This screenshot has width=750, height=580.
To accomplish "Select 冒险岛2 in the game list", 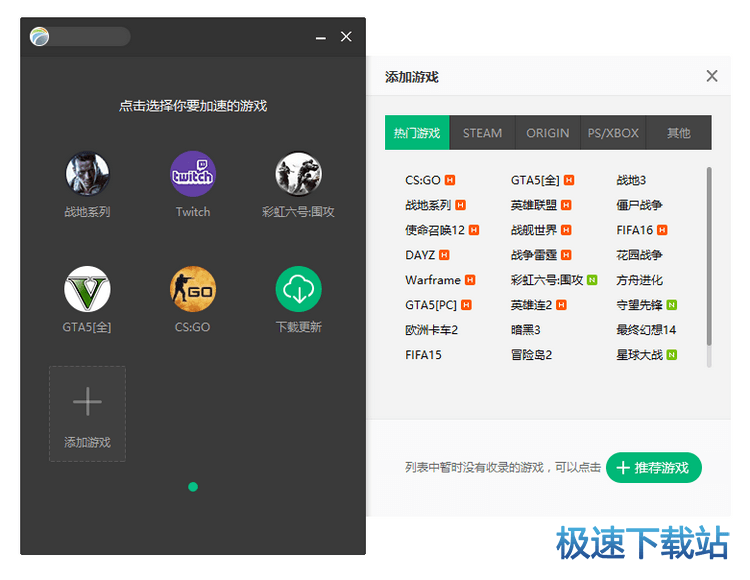I will [531, 355].
